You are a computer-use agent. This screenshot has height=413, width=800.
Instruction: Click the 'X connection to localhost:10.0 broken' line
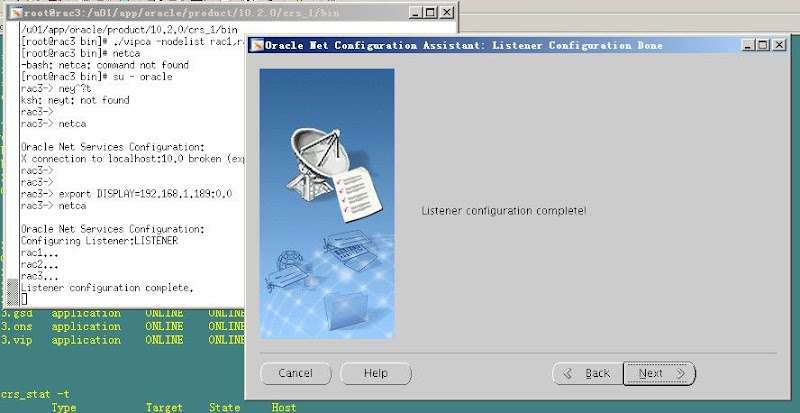(x=133, y=159)
